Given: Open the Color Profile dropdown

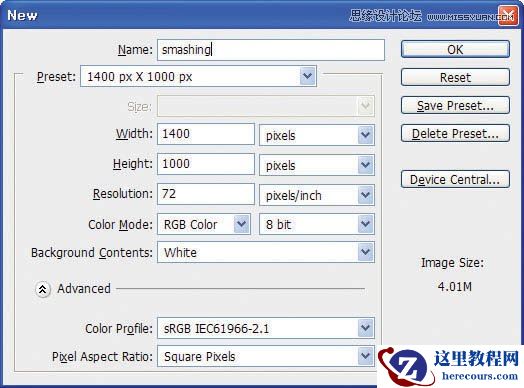Looking at the screenshot, I should (266, 328).
